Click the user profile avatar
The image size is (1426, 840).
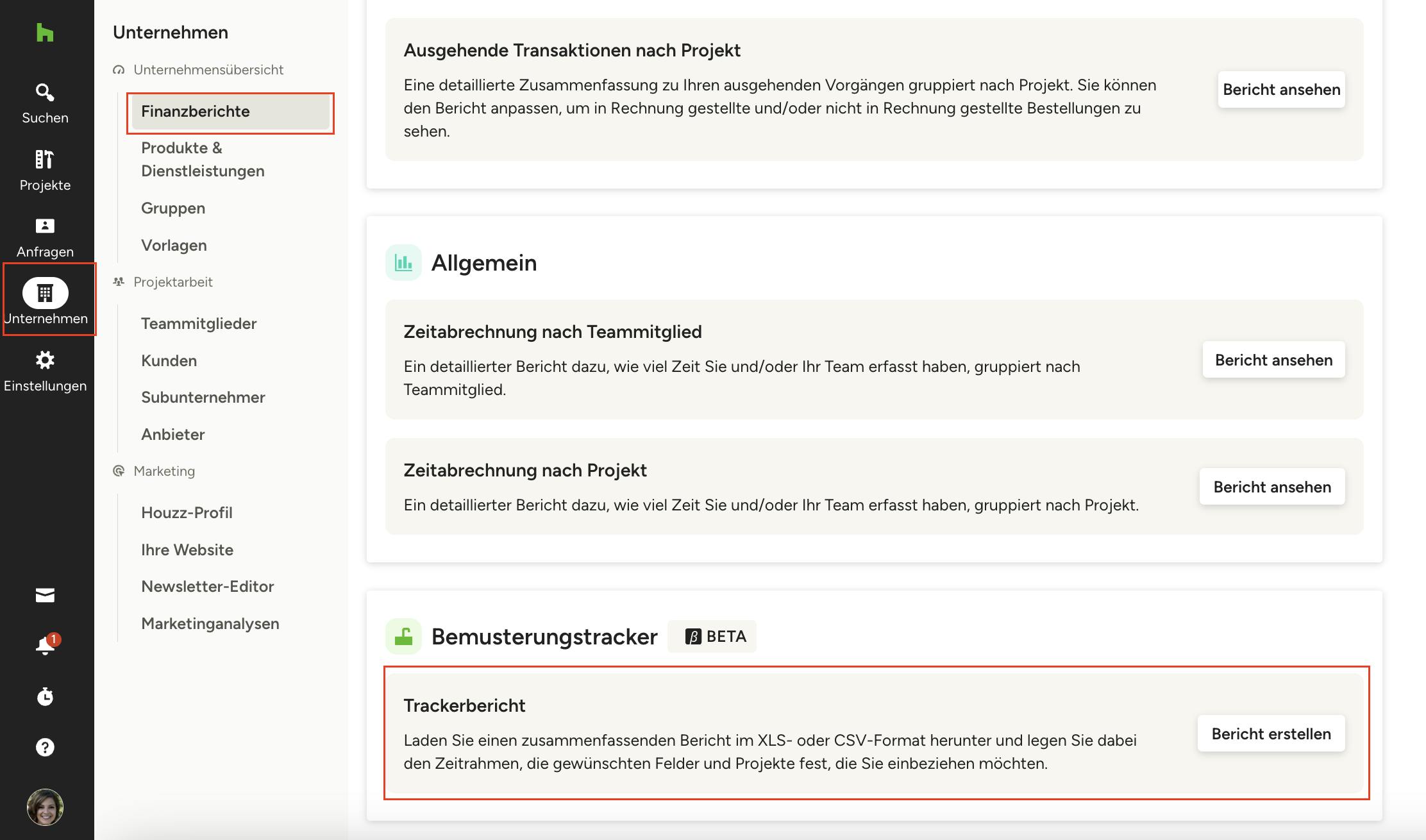coord(45,807)
